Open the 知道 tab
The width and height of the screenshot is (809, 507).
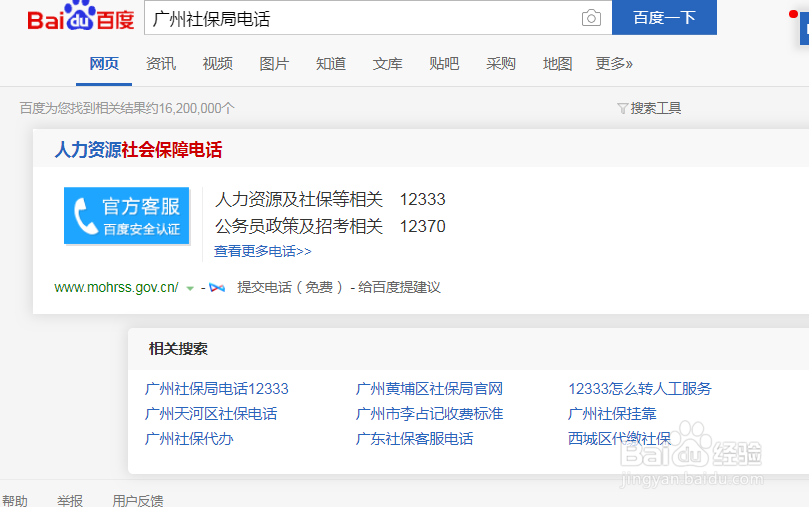[x=331, y=63]
